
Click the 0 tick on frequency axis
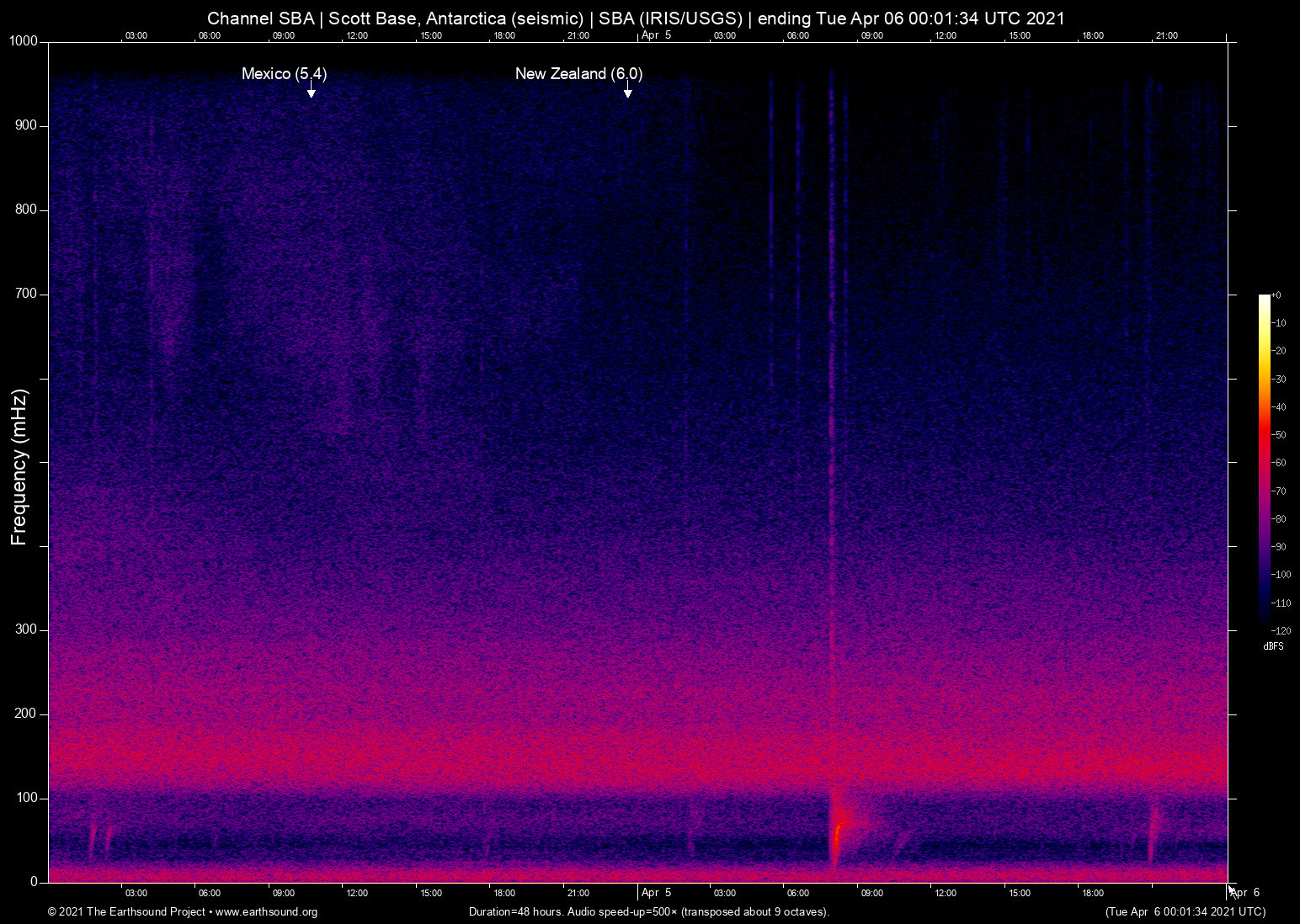pyautogui.click(x=34, y=882)
